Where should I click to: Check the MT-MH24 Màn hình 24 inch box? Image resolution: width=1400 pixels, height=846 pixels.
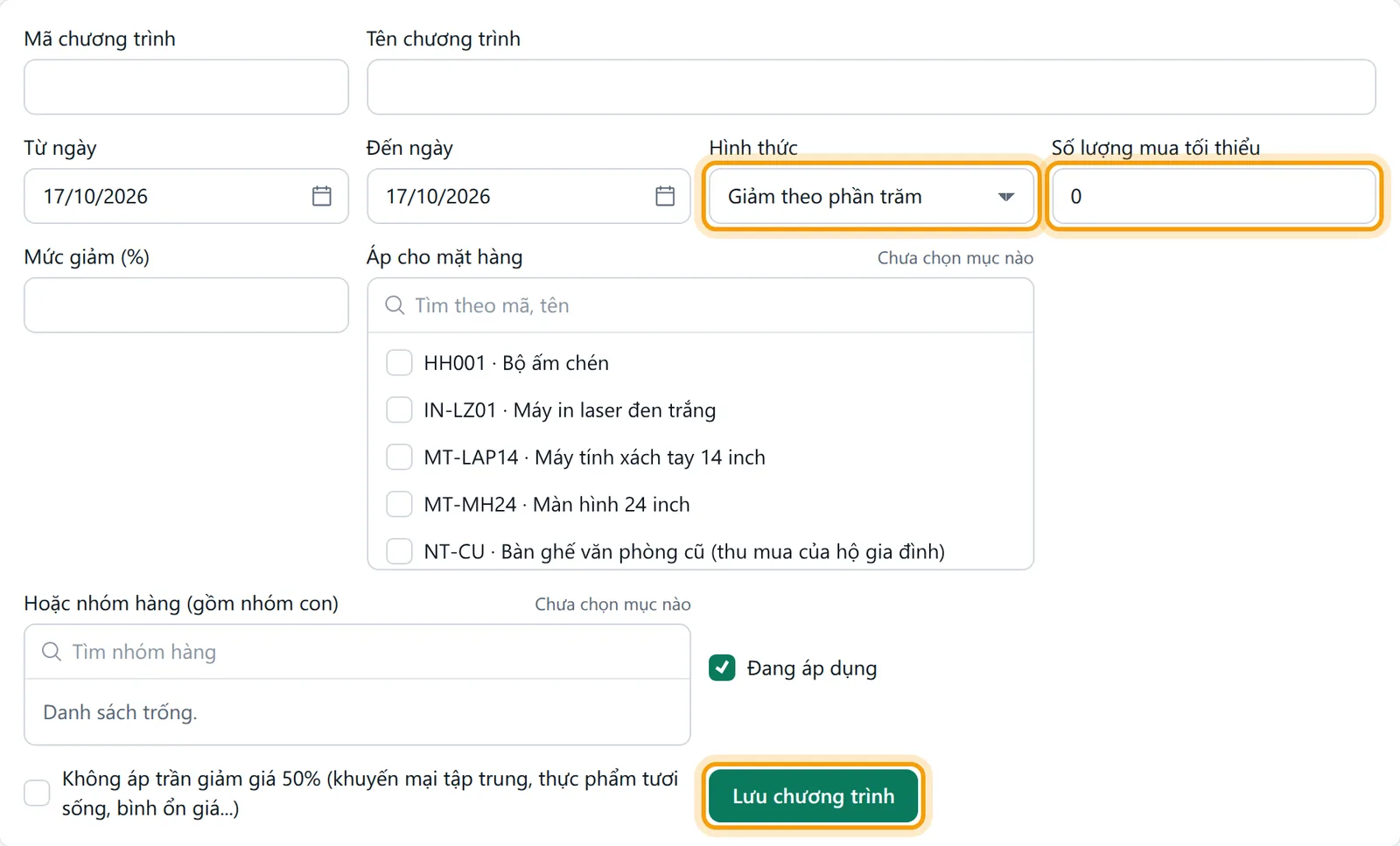pos(399,504)
